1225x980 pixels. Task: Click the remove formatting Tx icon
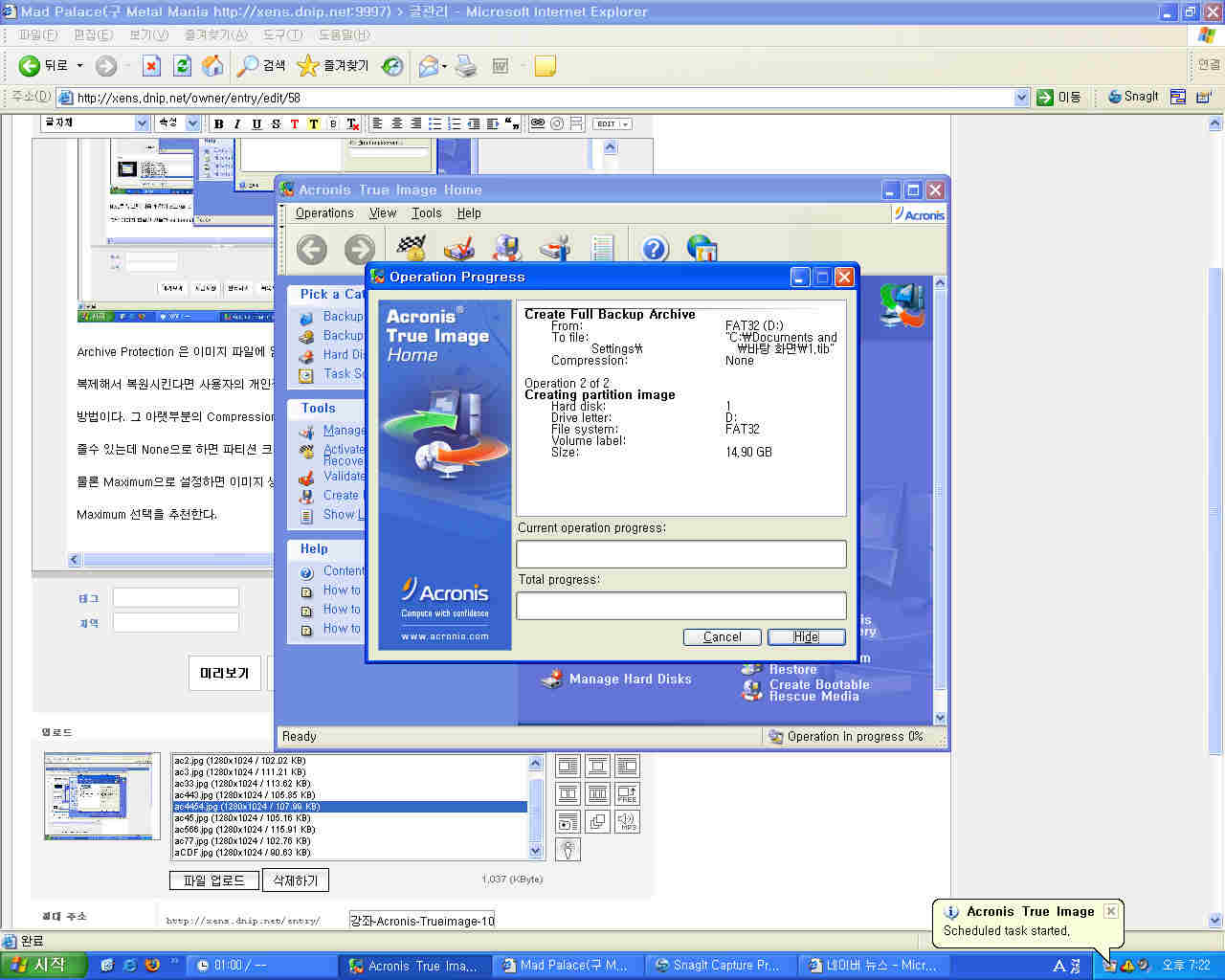click(x=352, y=123)
